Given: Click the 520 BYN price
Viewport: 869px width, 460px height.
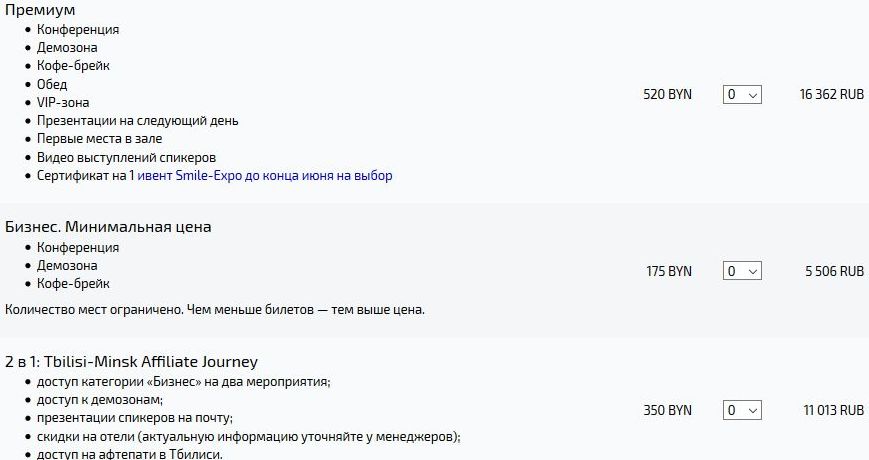Looking at the screenshot, I should (667, 94).
